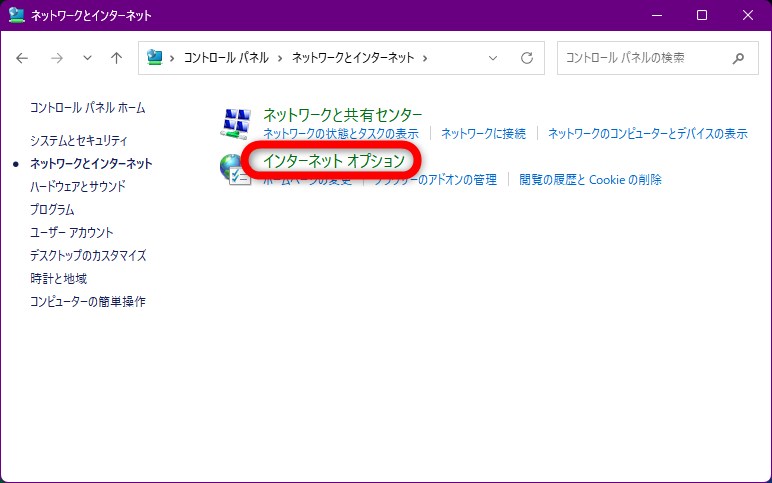Click the Internet Options globe icon
The width and height of the screenshot is (772, 483).
232,171
